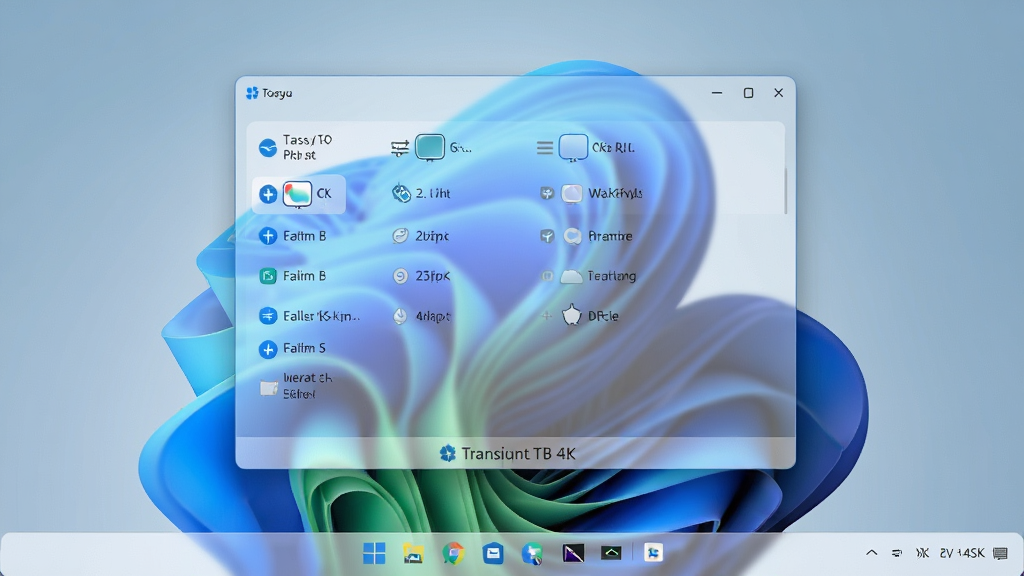The width and height of the screenshot is (1024, 576).
Task: Click the Transiunt TB 4K footer label
Action: 519,454
